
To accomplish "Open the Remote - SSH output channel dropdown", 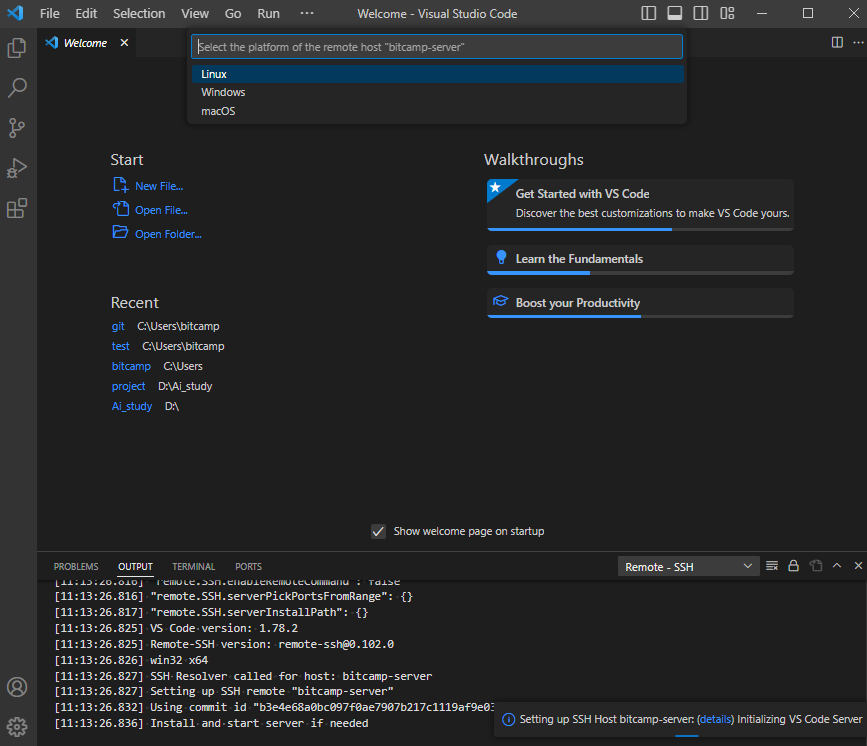I will click(x=688, y=566).
